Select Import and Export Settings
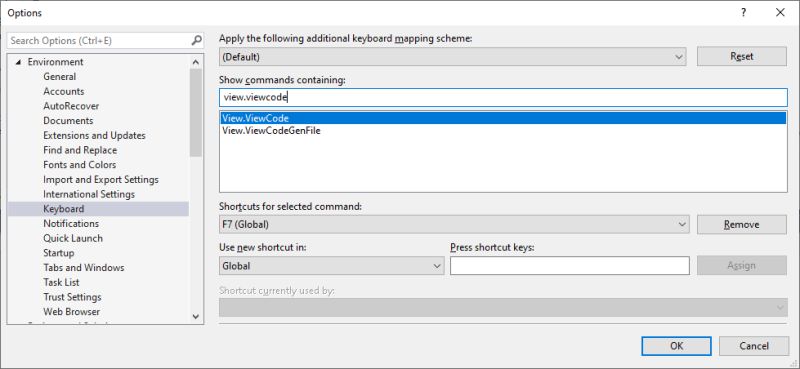Image resolution: width=800 pixels, height=369 pixels. [101, 180]
